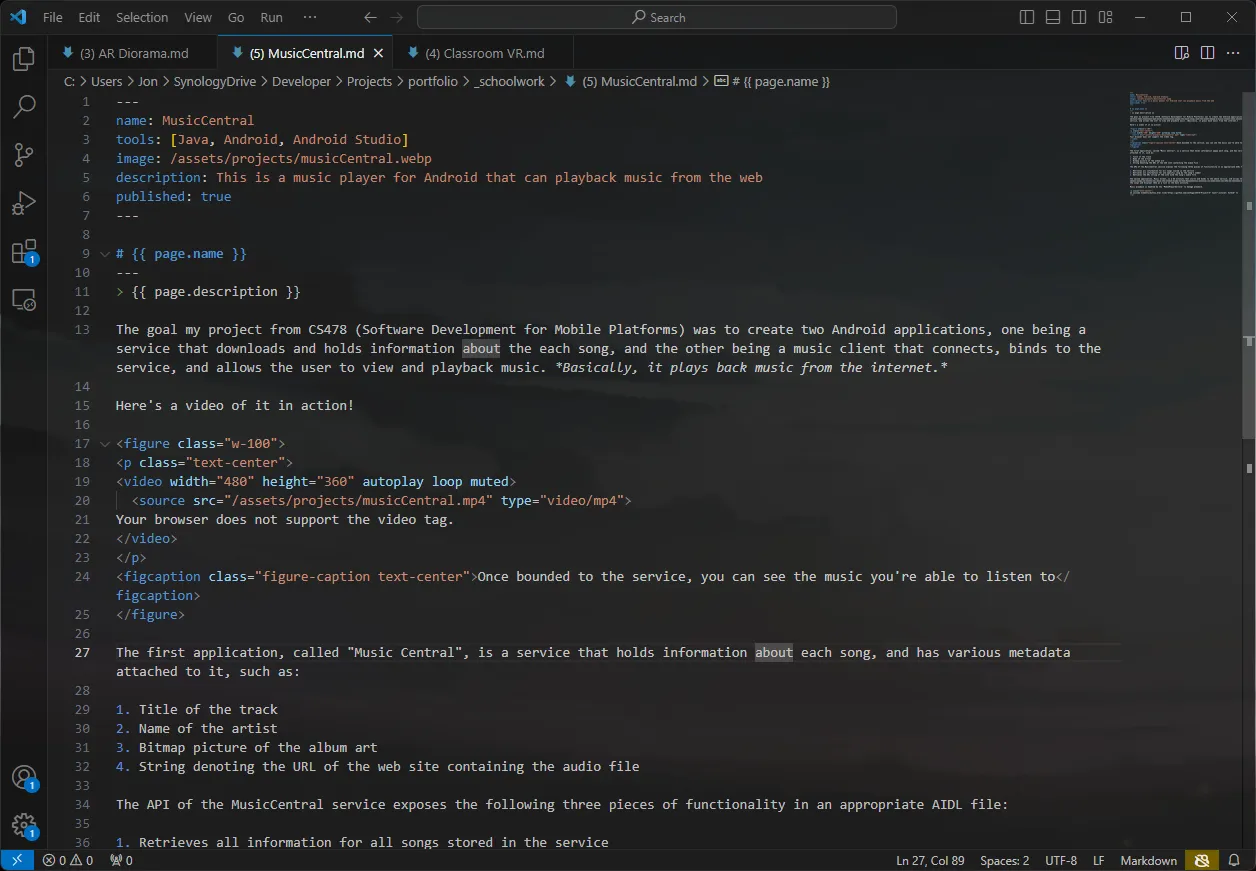Open the Explorer view in the activity bar
Screen dimensions: 1256x871
click(24, 59)
